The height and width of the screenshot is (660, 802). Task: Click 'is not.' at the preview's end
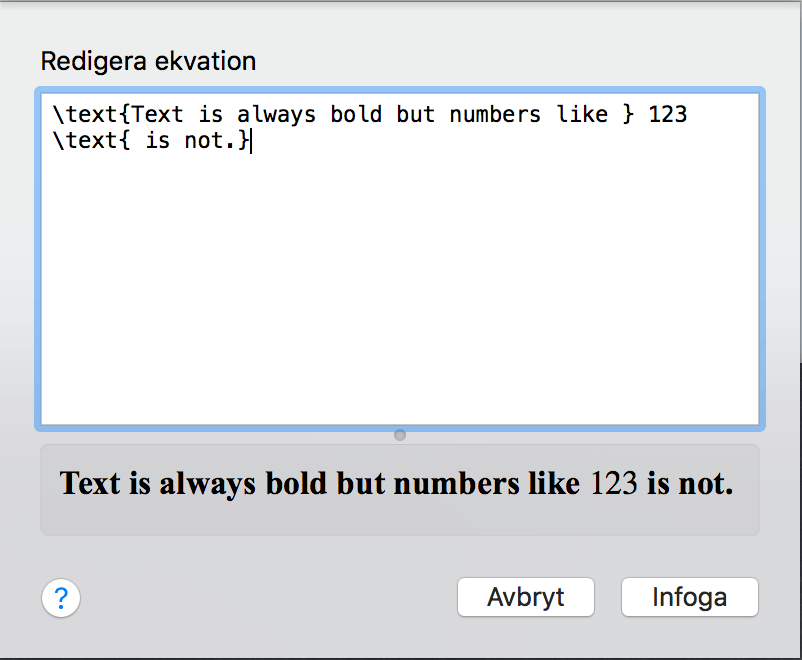point(690,483)
